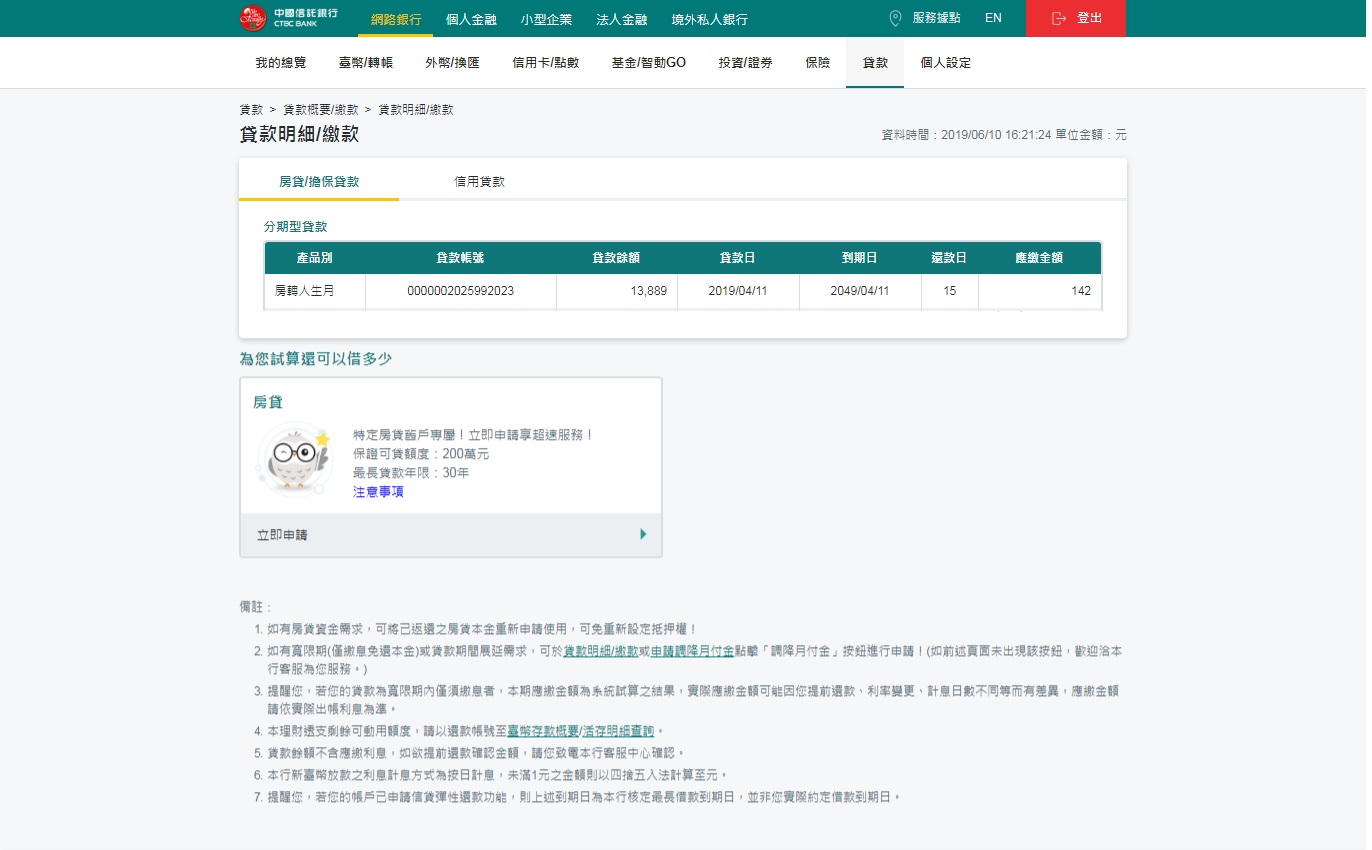This screenshot has width=1372, height=850.
Task: Click the 貸款餘額 column header
Action: point(616,257)
